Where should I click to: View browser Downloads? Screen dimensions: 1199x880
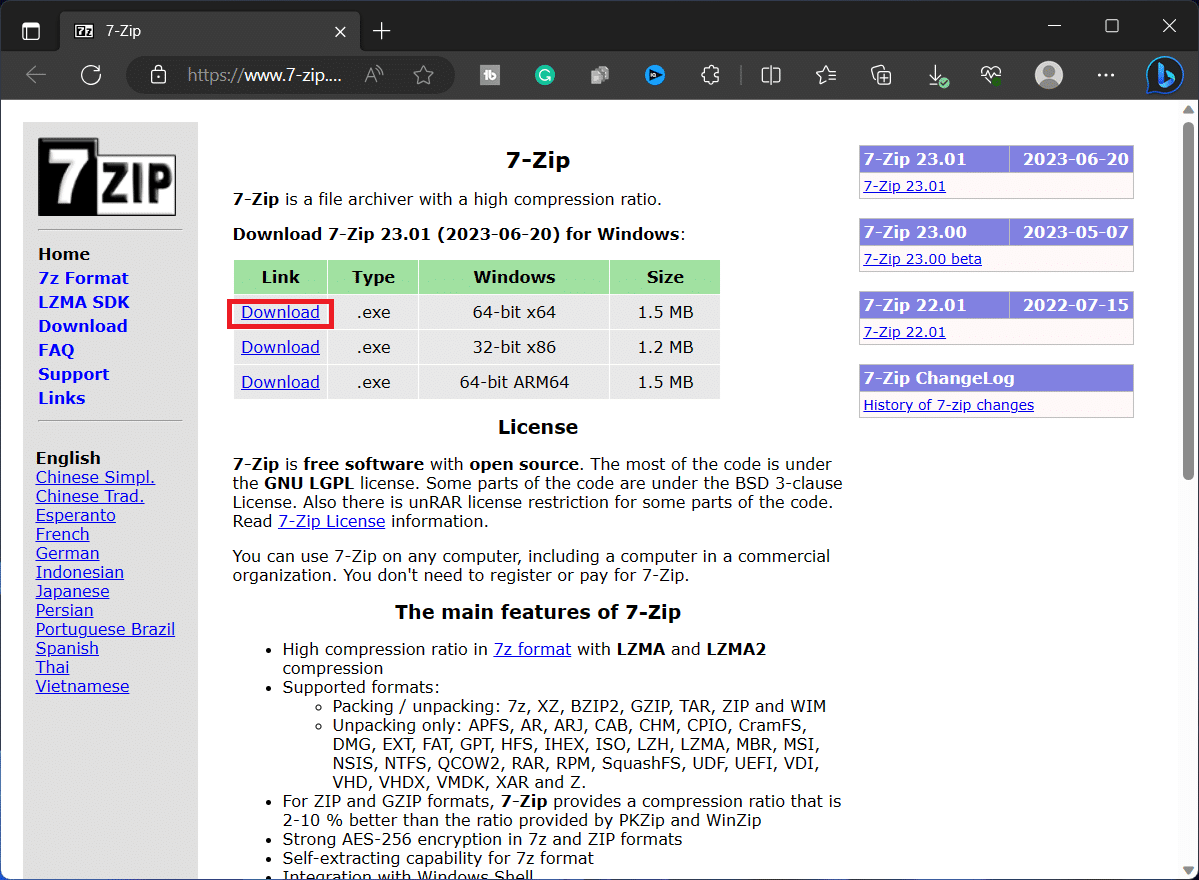click(937, 75)
